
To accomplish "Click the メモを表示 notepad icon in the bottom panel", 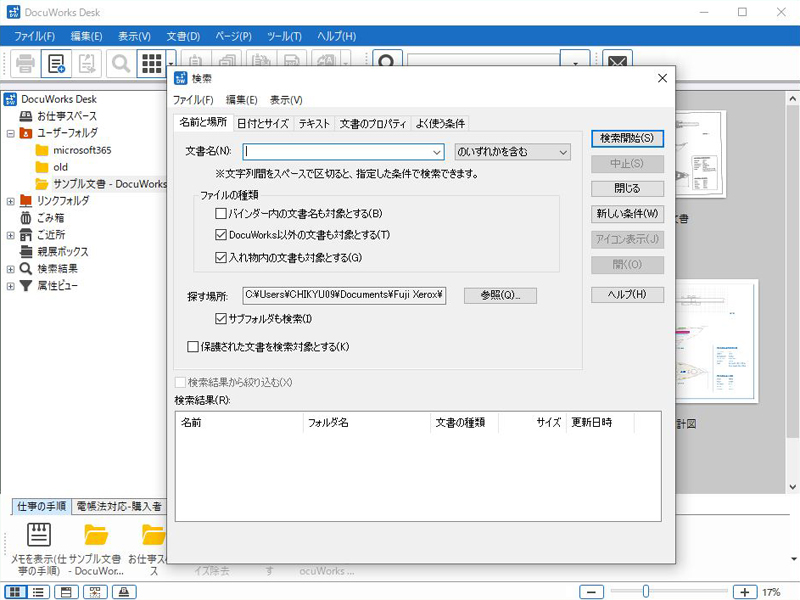I will (x=39, y=535).
